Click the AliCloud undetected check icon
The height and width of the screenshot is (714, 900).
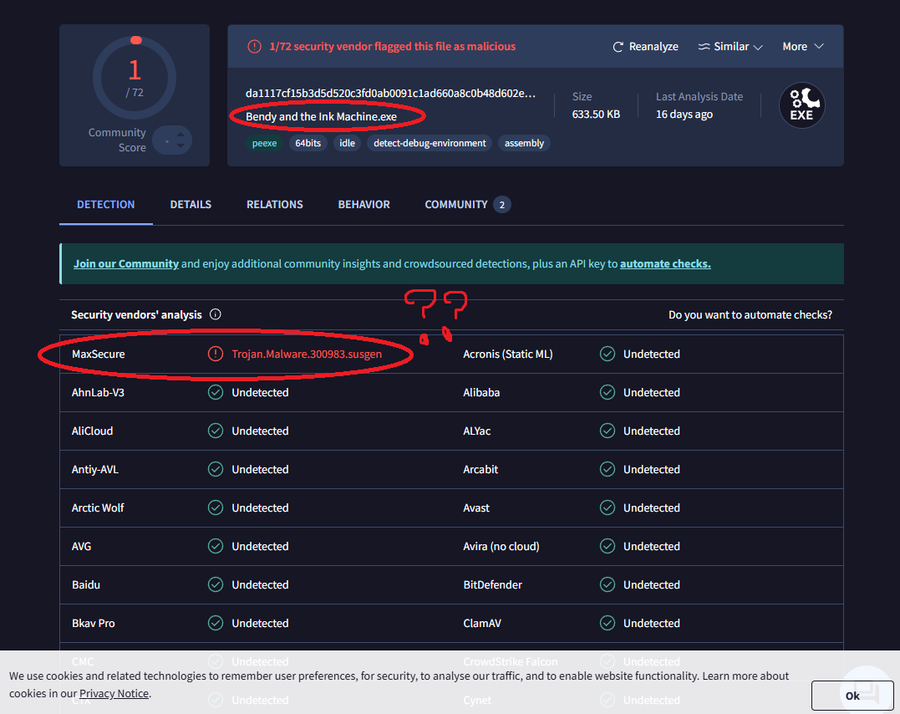(215, 431)
